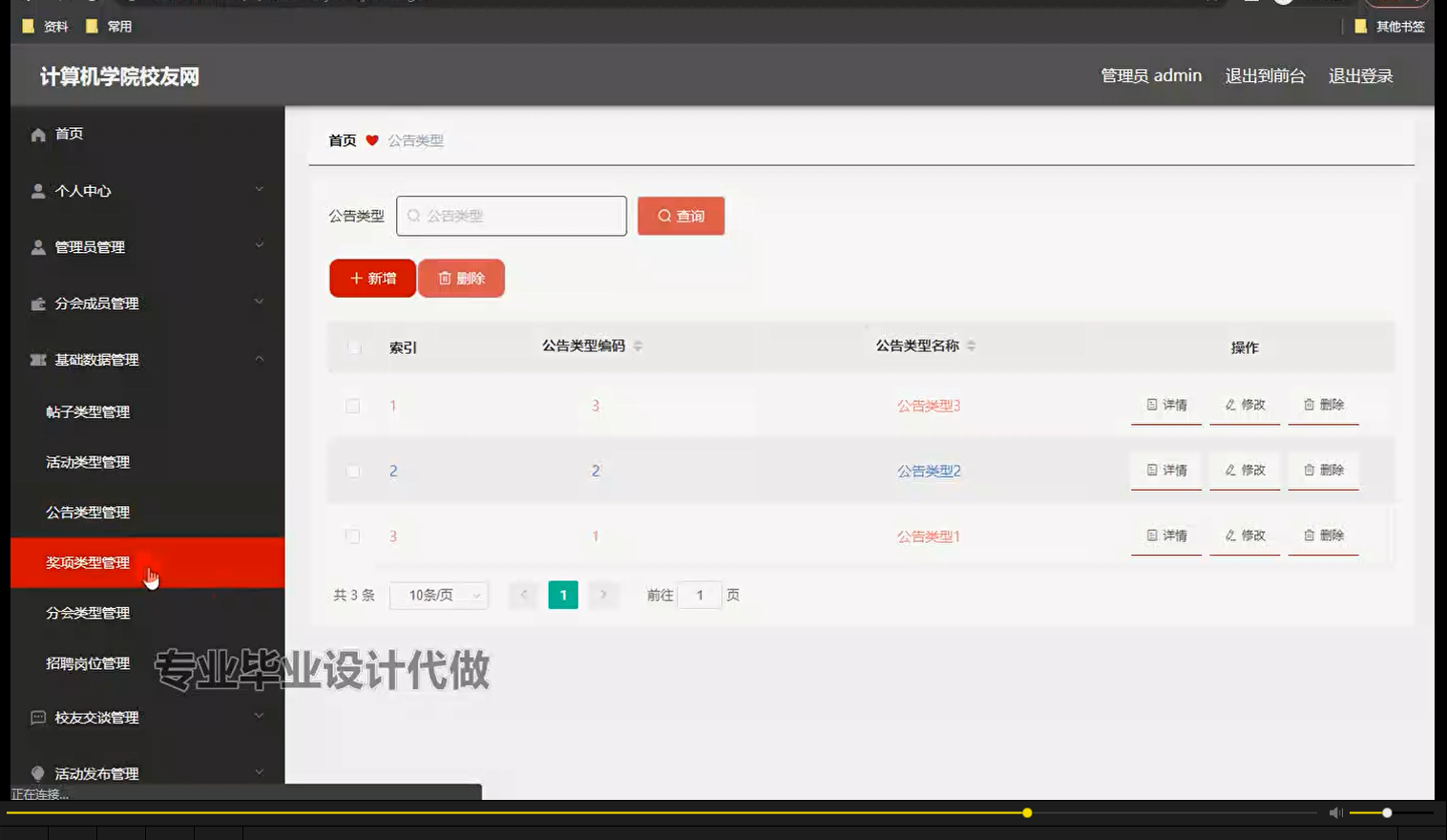
Task: Collapse the 基础数据管理 menu chevron
Action: pos(258,359)
